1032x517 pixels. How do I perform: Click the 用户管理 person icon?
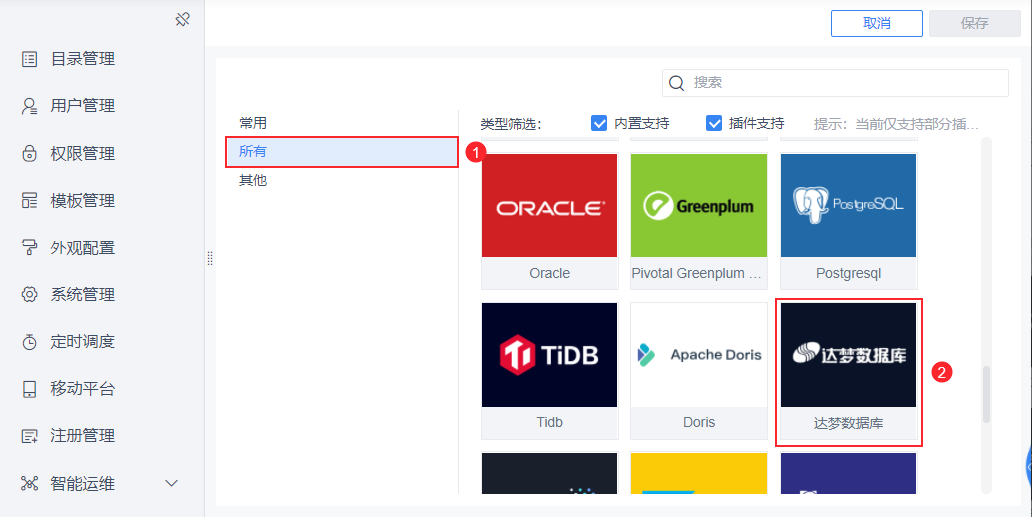tap(30, 106)
